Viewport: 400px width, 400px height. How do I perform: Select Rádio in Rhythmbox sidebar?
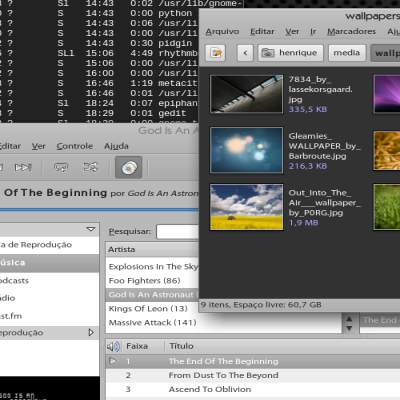point(49,298)
